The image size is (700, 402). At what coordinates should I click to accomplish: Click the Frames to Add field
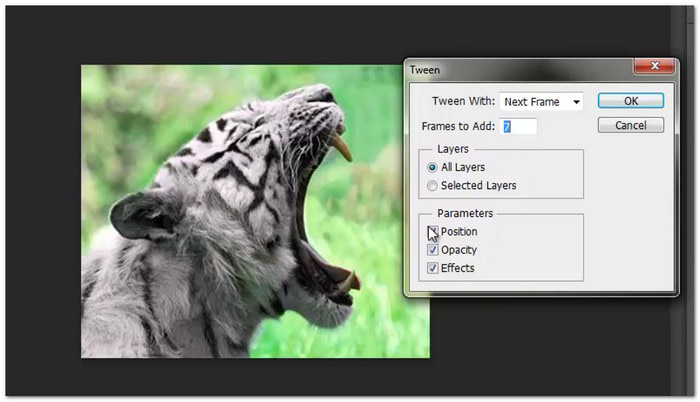(518, 127)
